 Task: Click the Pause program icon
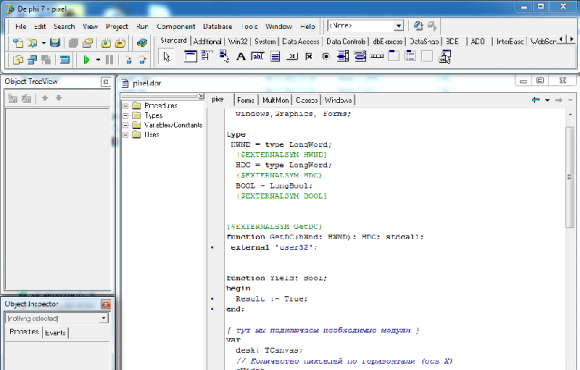[109, 60]
